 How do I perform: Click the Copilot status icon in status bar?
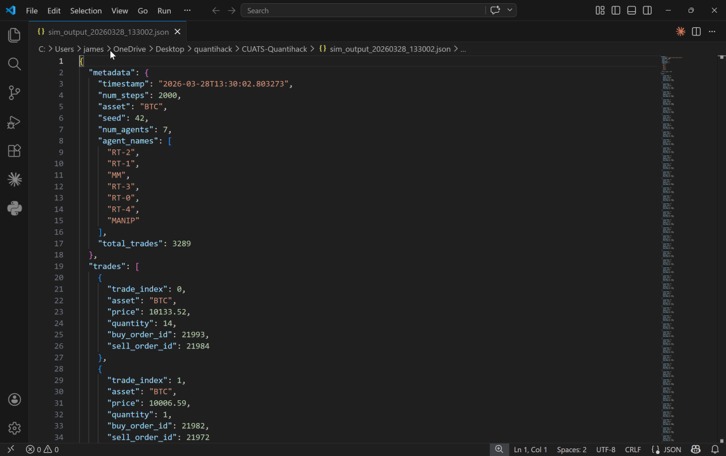pyautogui.click(x=696, y=450)
